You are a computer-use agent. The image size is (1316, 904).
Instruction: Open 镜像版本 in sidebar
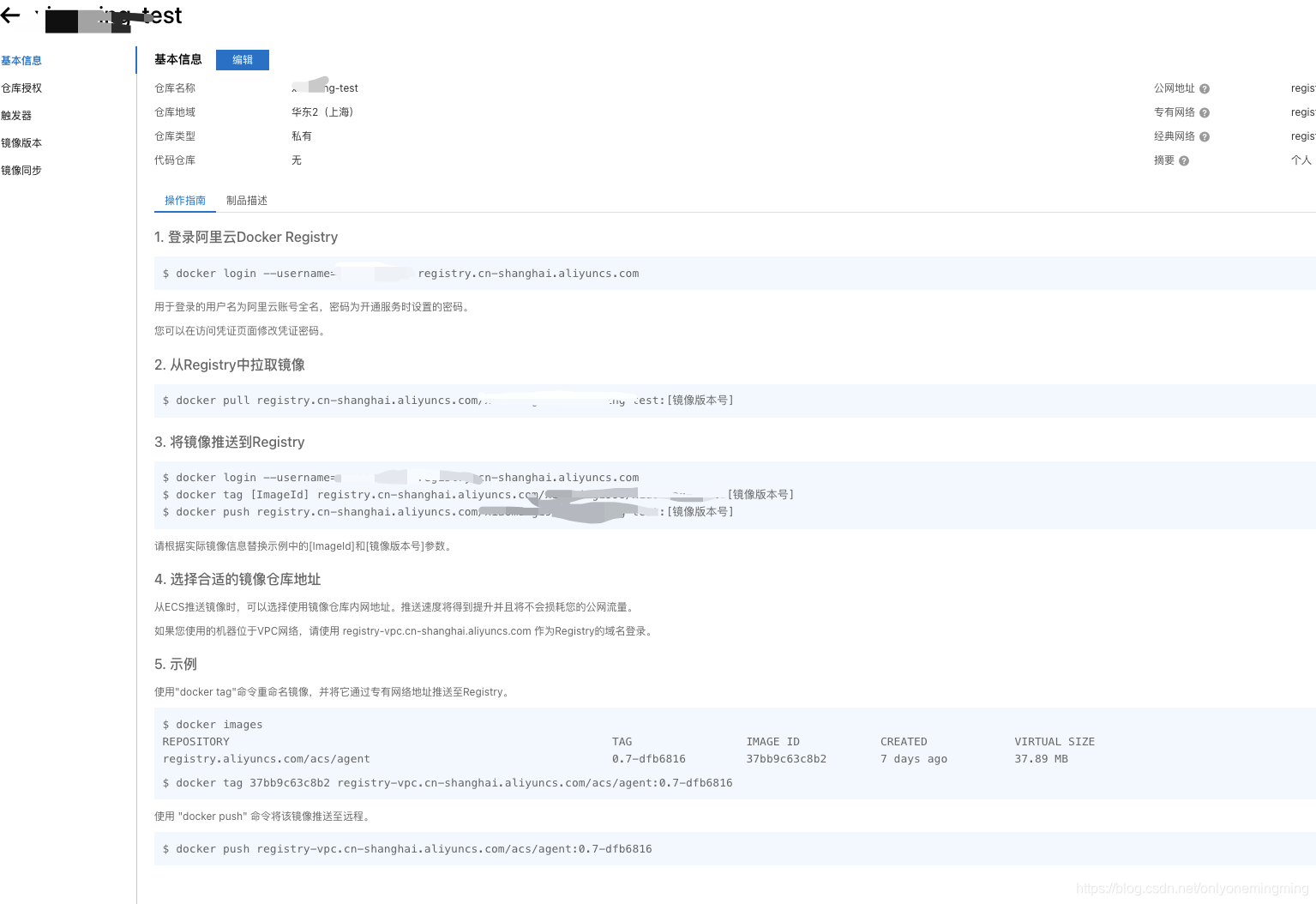coord(21,143)
